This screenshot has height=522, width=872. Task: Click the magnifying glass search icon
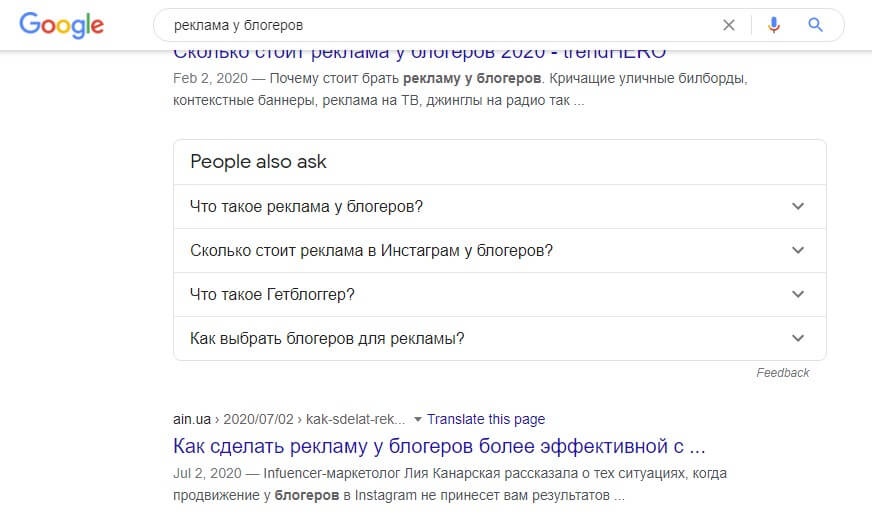(x=815, y=25)
